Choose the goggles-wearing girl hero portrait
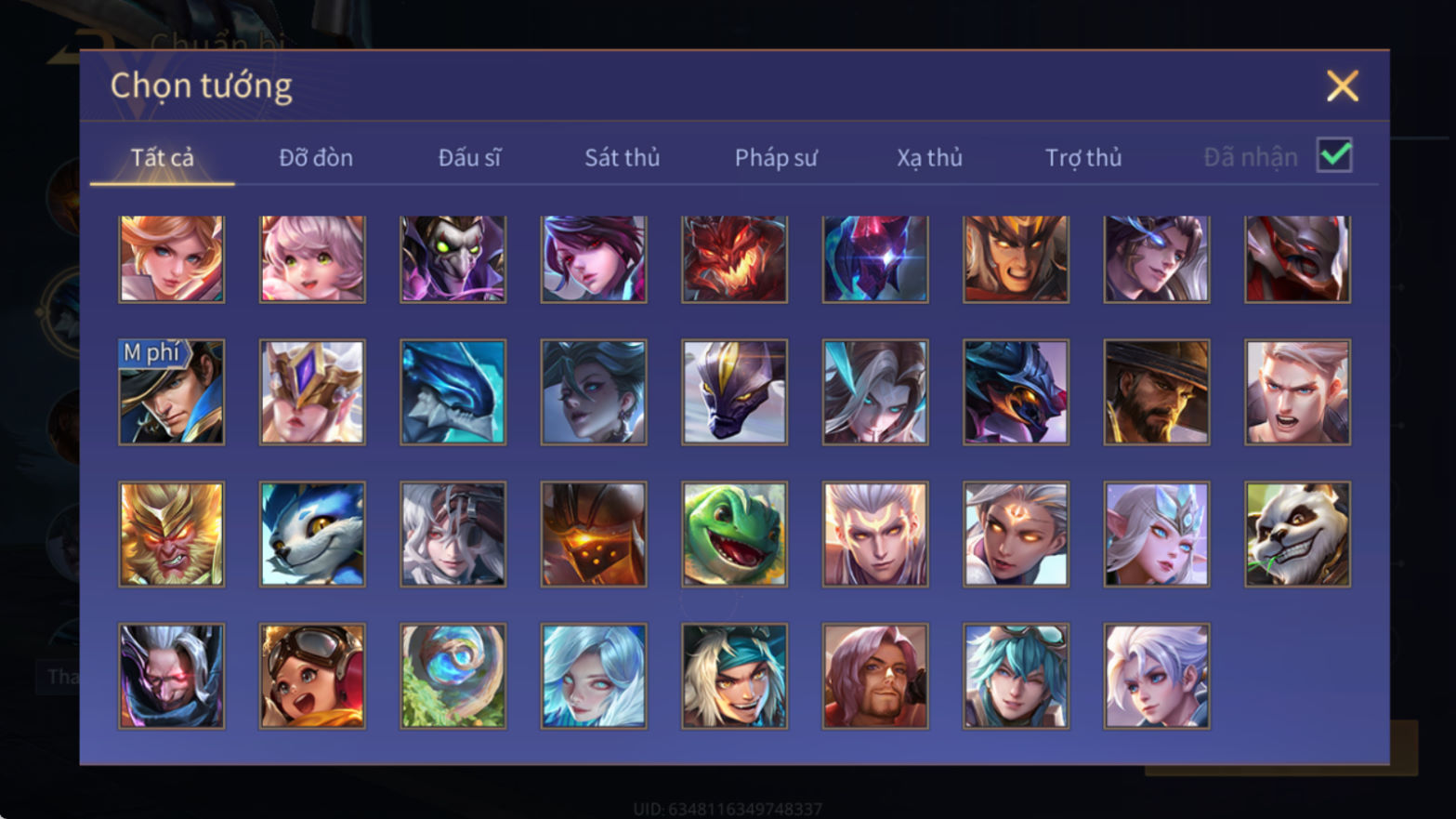 coord(312,676)
